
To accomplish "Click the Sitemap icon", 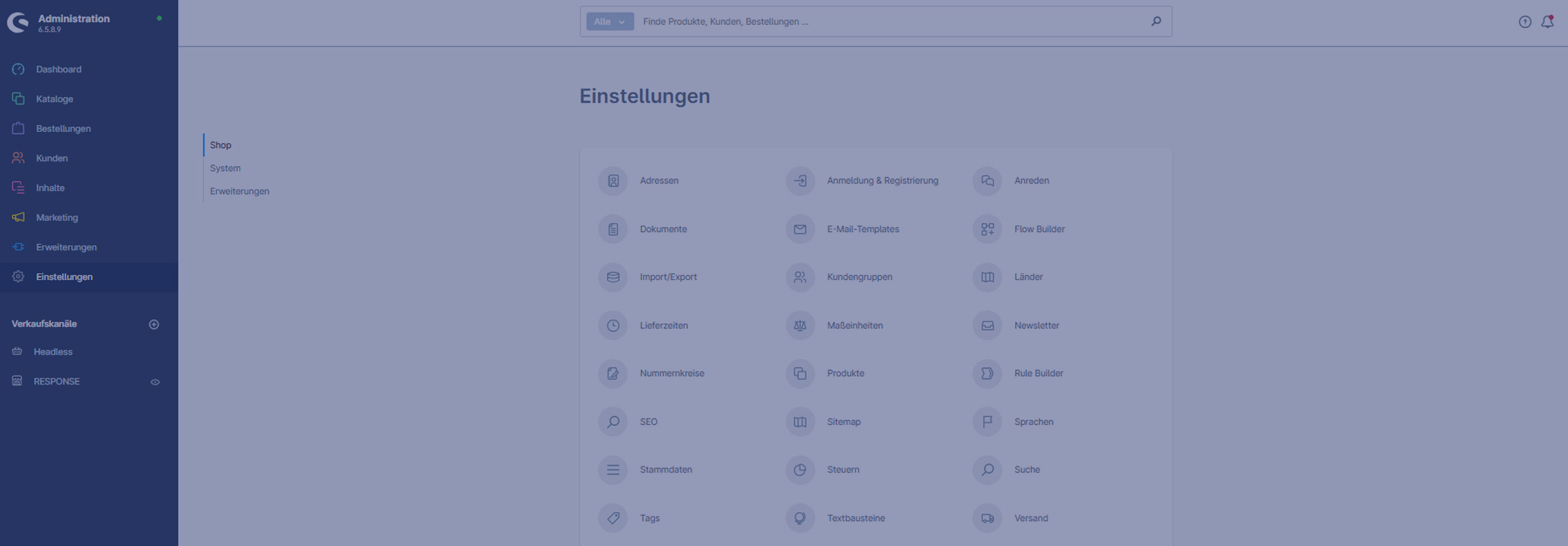I will point(800,422).
